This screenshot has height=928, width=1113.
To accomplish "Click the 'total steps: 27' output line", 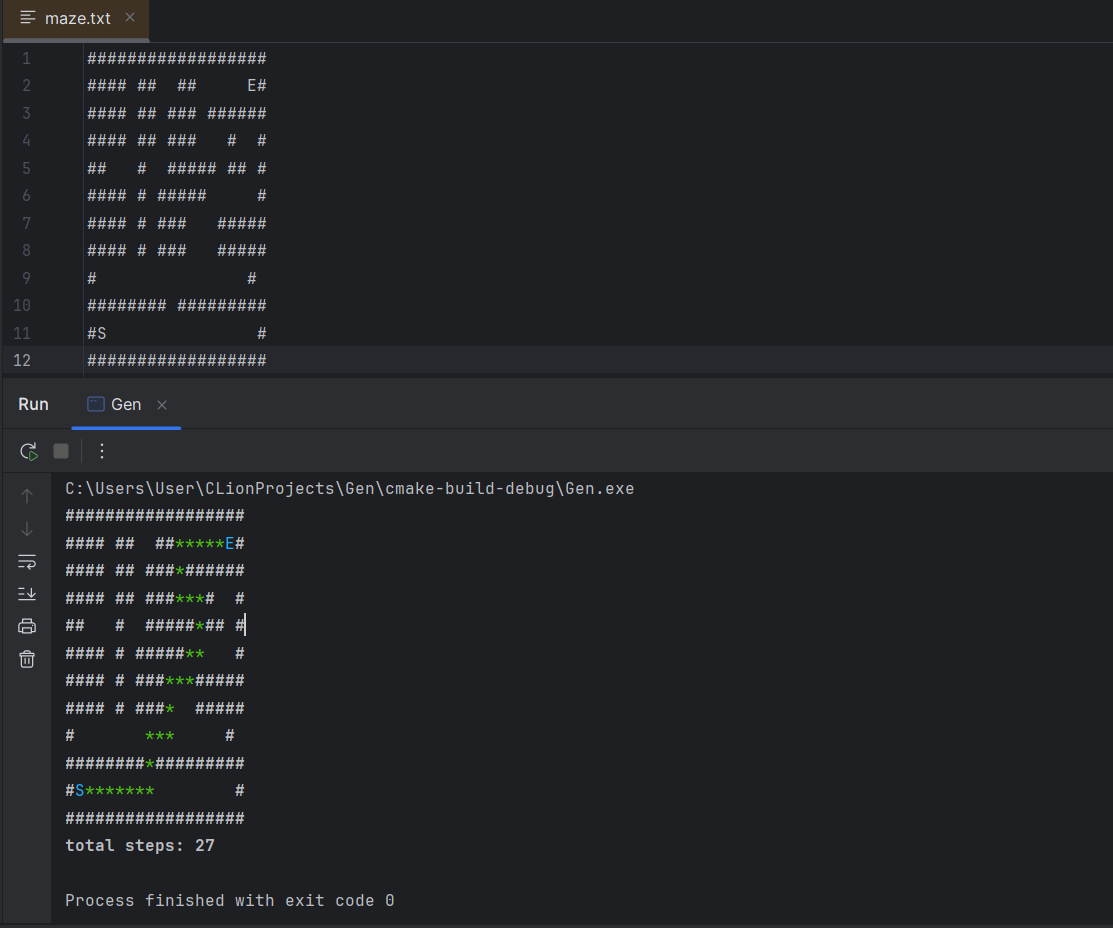I will 140,846.
